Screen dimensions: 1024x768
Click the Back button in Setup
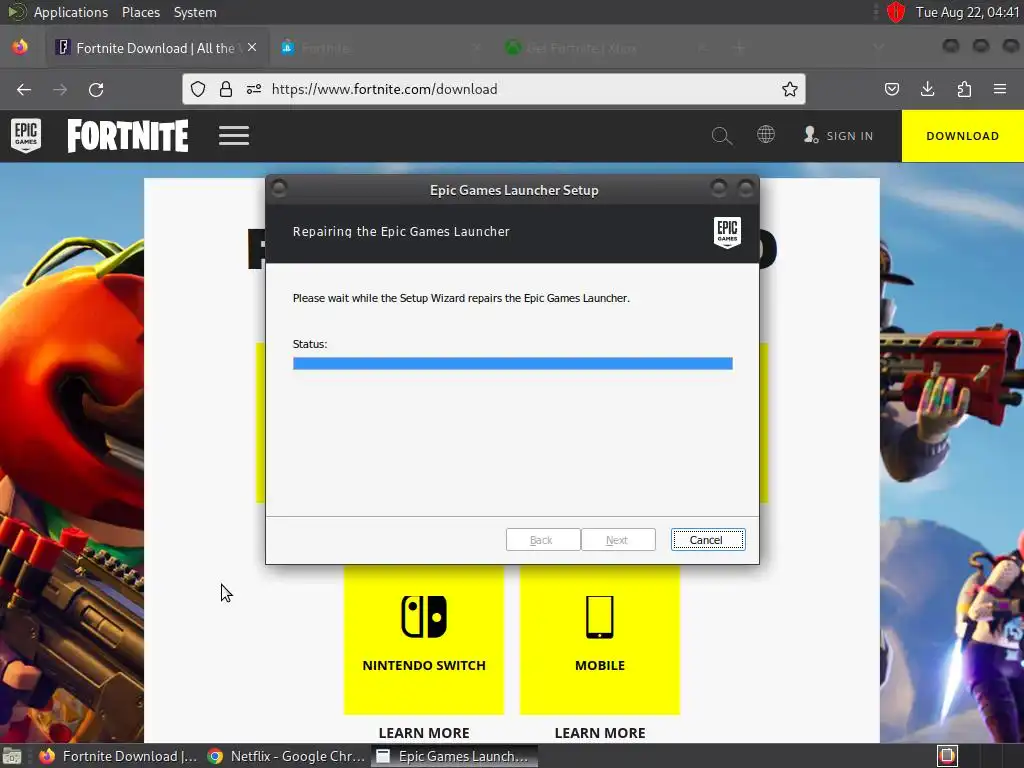[543, 540]
